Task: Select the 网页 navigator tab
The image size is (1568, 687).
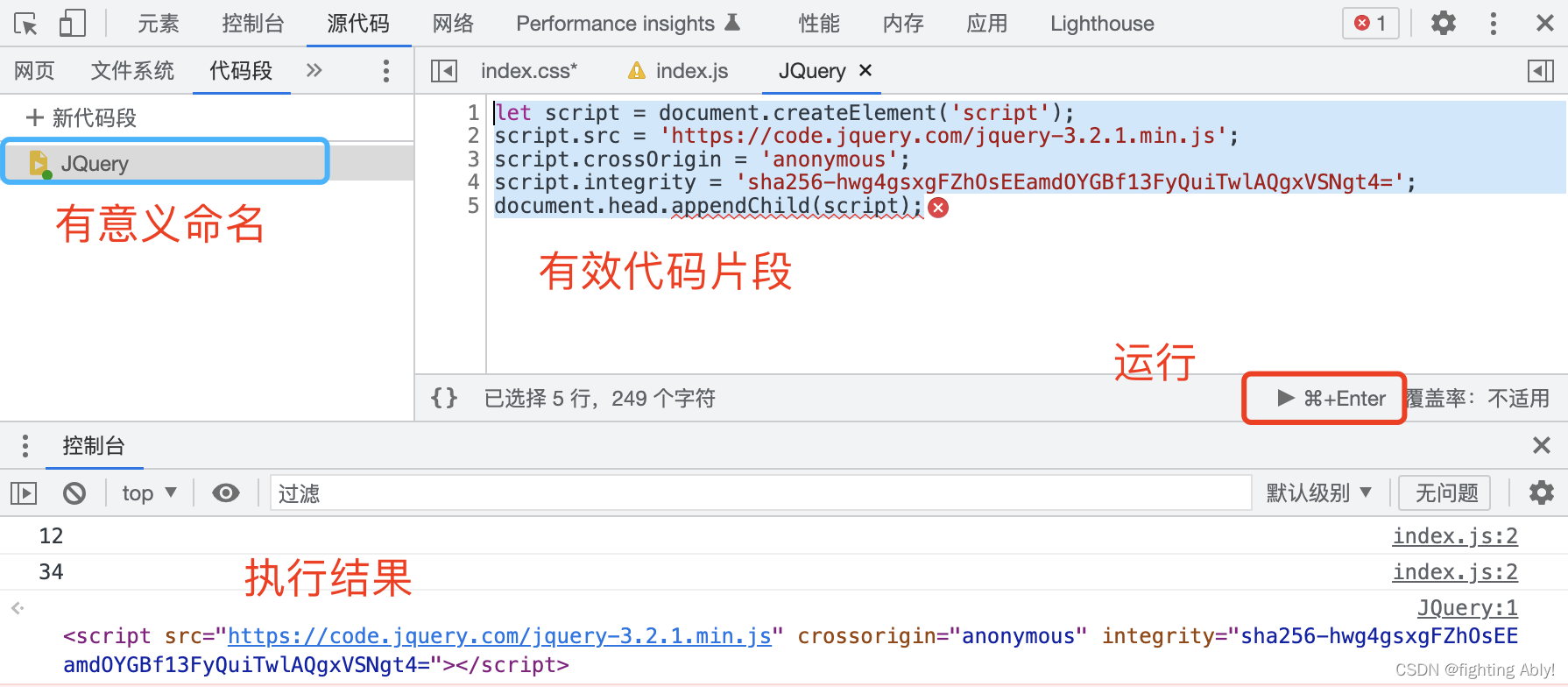Action: (x=34, y=71)
